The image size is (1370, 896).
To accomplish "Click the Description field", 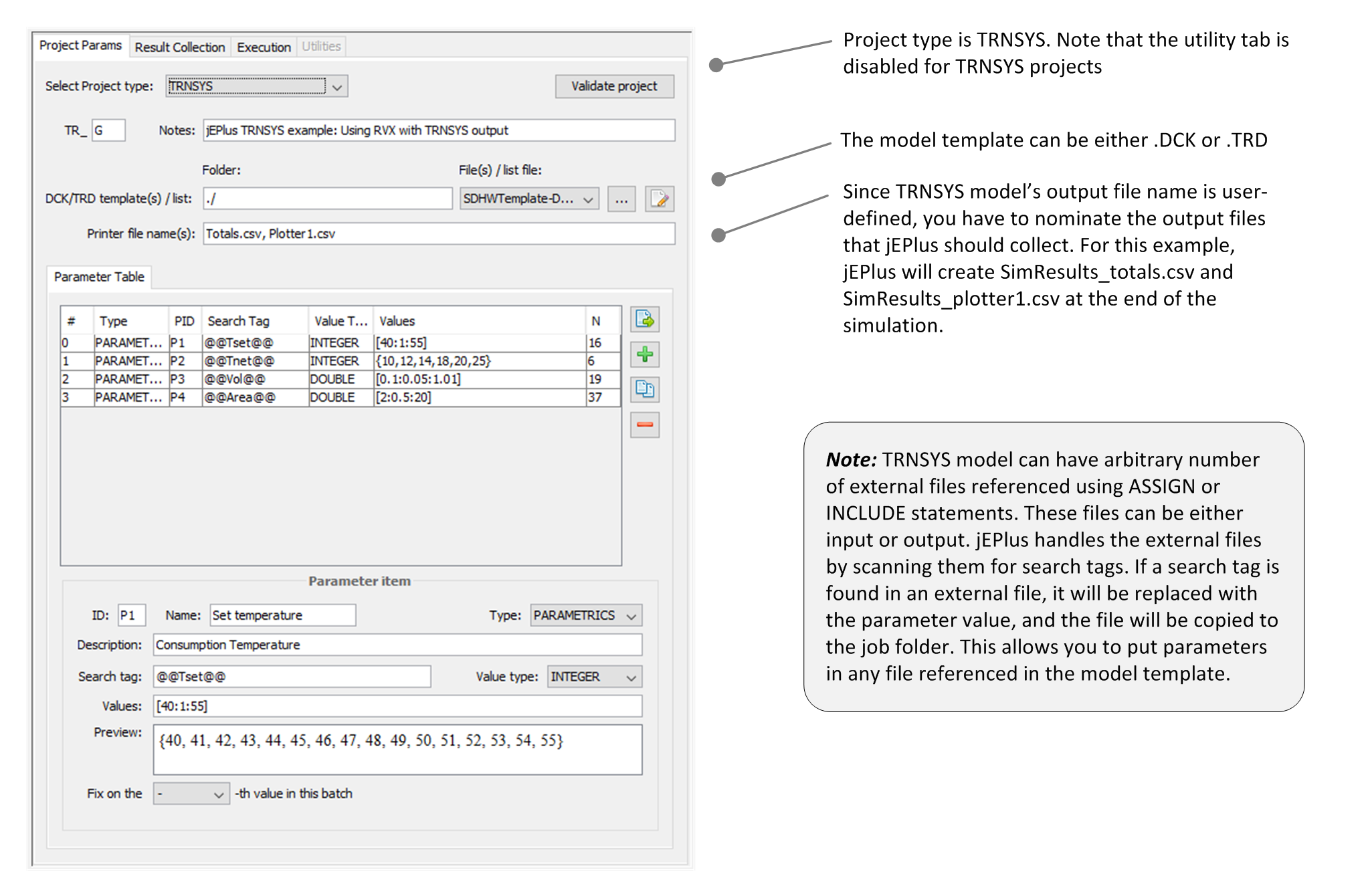I will (x=397, y=645).
